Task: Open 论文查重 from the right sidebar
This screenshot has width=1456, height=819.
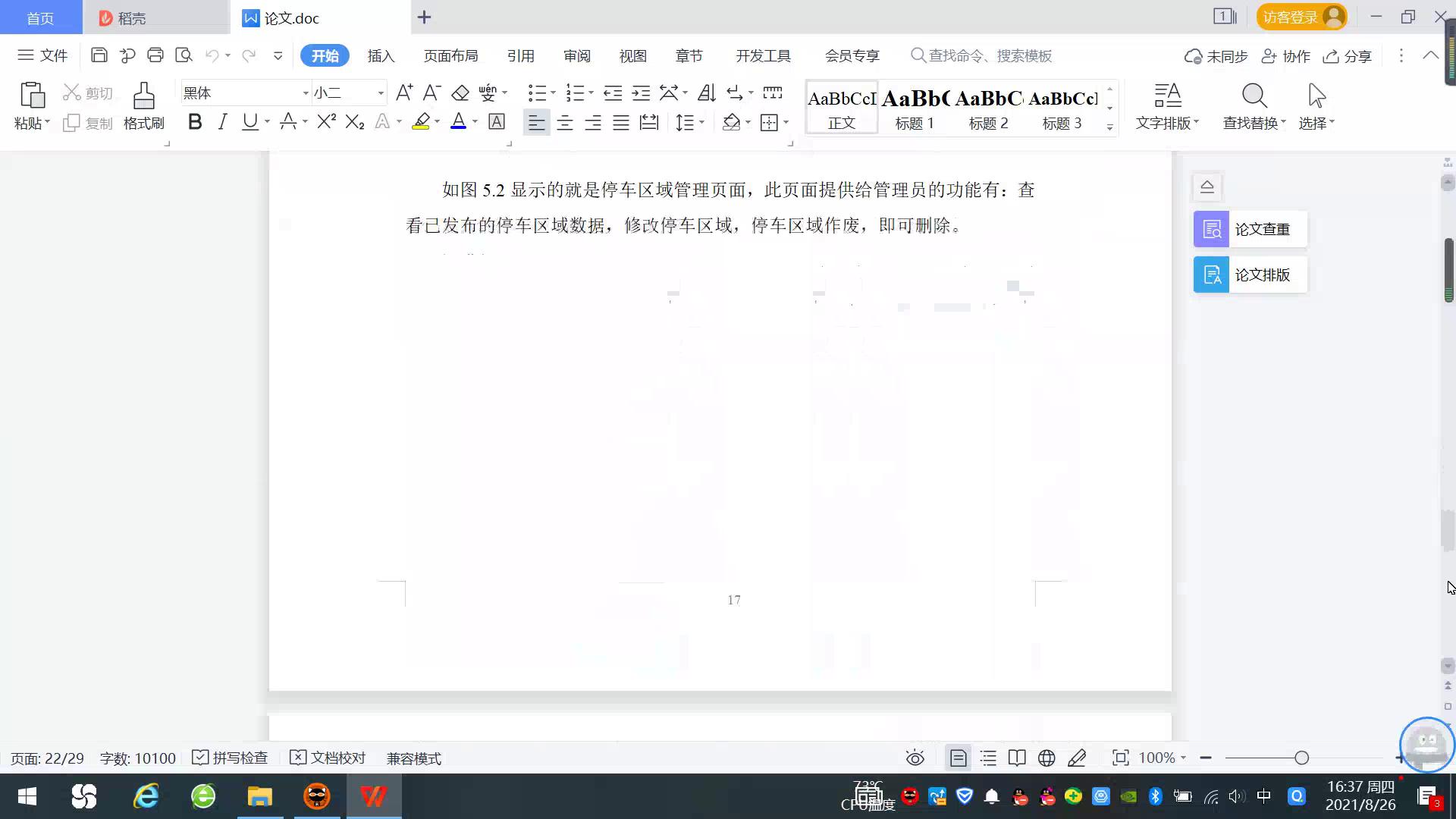Action: pos(1248,228)
